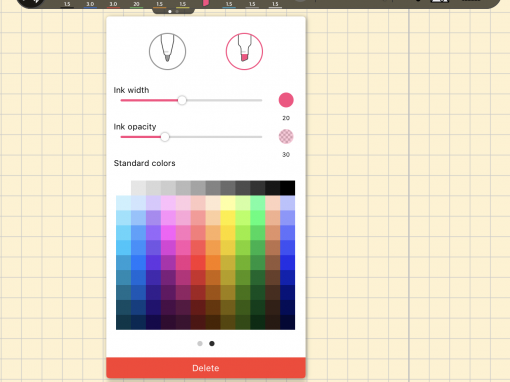Screen dimensions: 510x382
Task: Select the pink highlighter tip style
Action: click(x=244, y=51)
